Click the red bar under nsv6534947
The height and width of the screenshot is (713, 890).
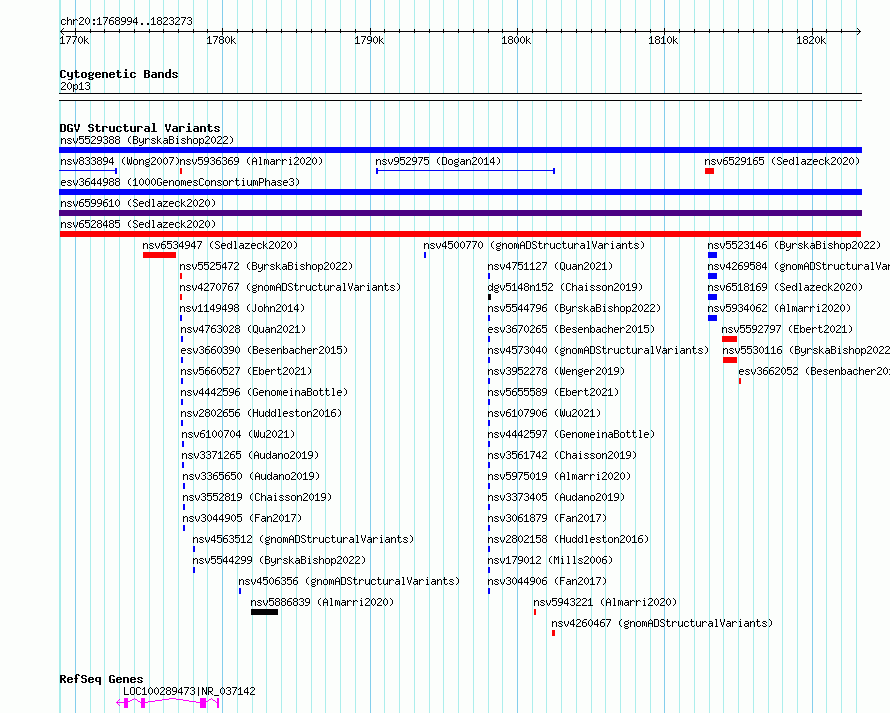[x=159, y=255]
